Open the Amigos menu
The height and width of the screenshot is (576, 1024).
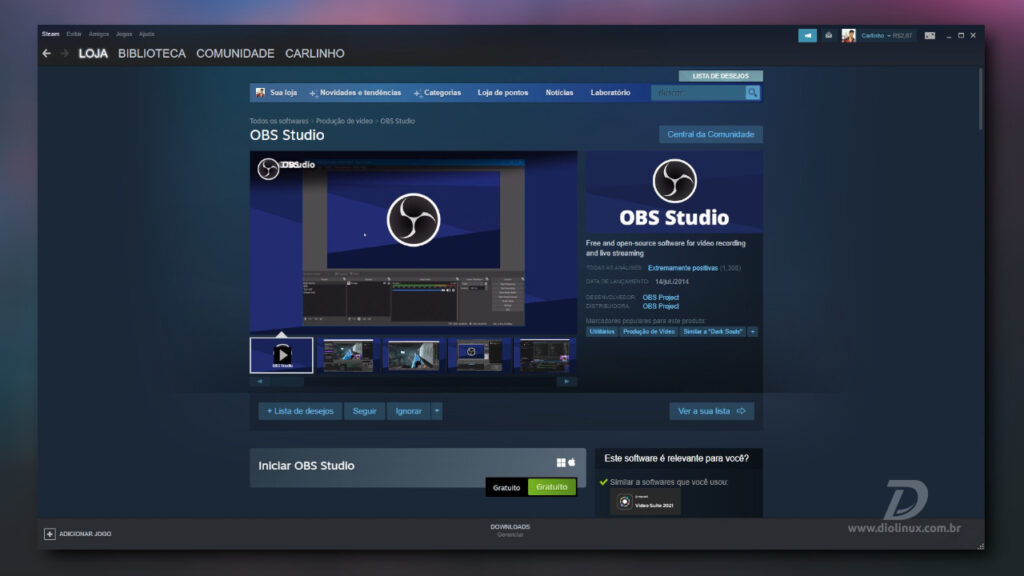tap(99, 34)
